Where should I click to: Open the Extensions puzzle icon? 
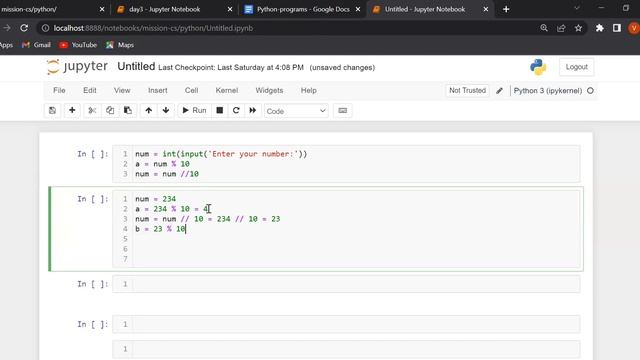pos(599,28)
